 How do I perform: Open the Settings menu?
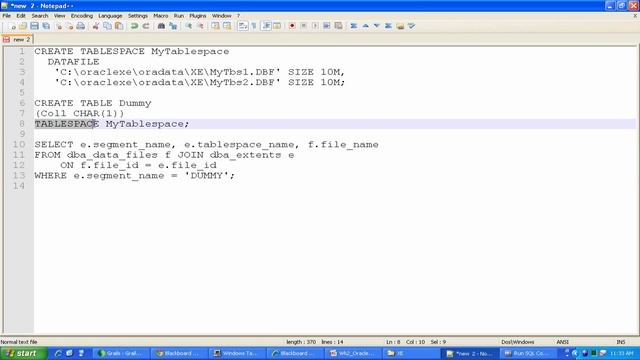(x=138, y=16)
